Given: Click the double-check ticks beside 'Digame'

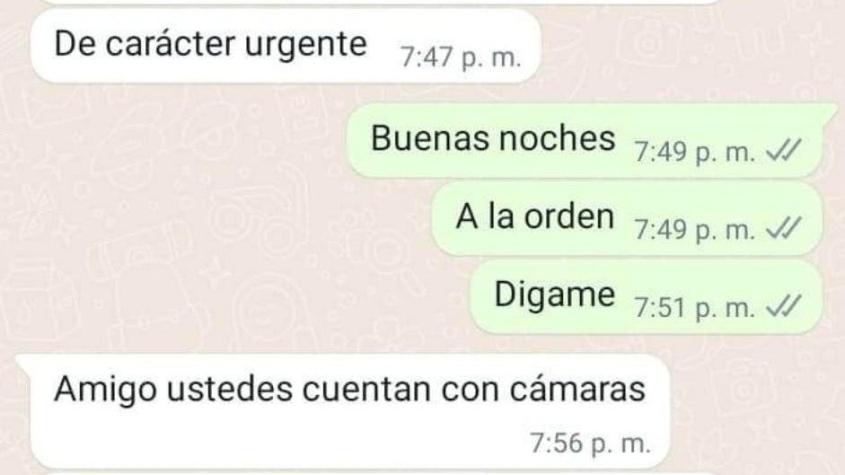Looking at the screenshot, I should click(784, 307).
